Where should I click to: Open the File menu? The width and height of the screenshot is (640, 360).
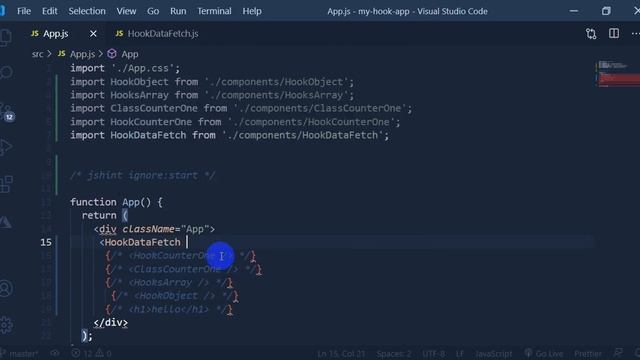point(24,11)
